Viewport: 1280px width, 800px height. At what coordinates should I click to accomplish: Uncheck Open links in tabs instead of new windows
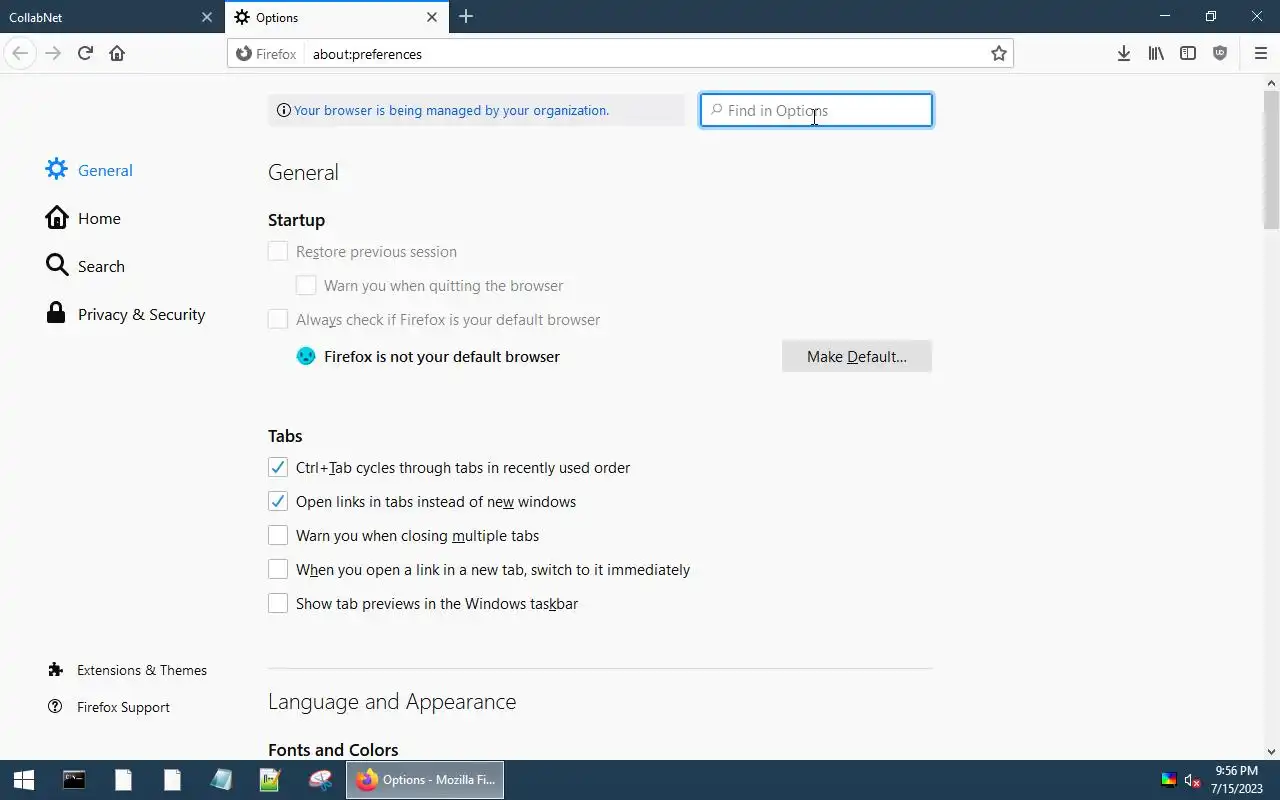[x=278, y=501]
